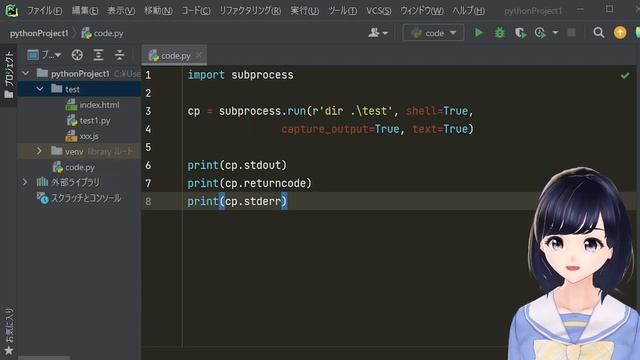
Task: Open the Refactor (リファクタリング) menu
Action: click(x=250, y=11)
